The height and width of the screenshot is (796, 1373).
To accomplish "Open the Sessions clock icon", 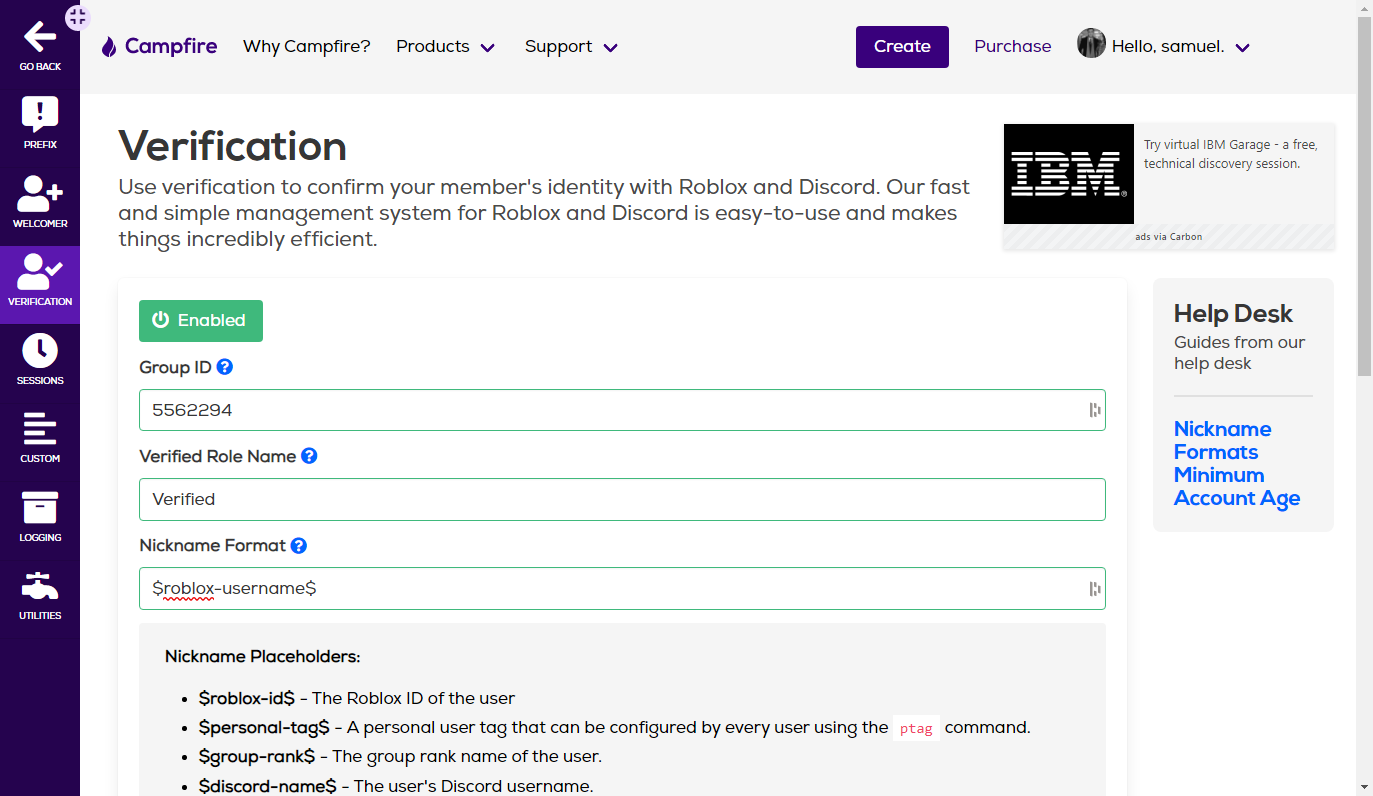I will click(x=40, y=351).
